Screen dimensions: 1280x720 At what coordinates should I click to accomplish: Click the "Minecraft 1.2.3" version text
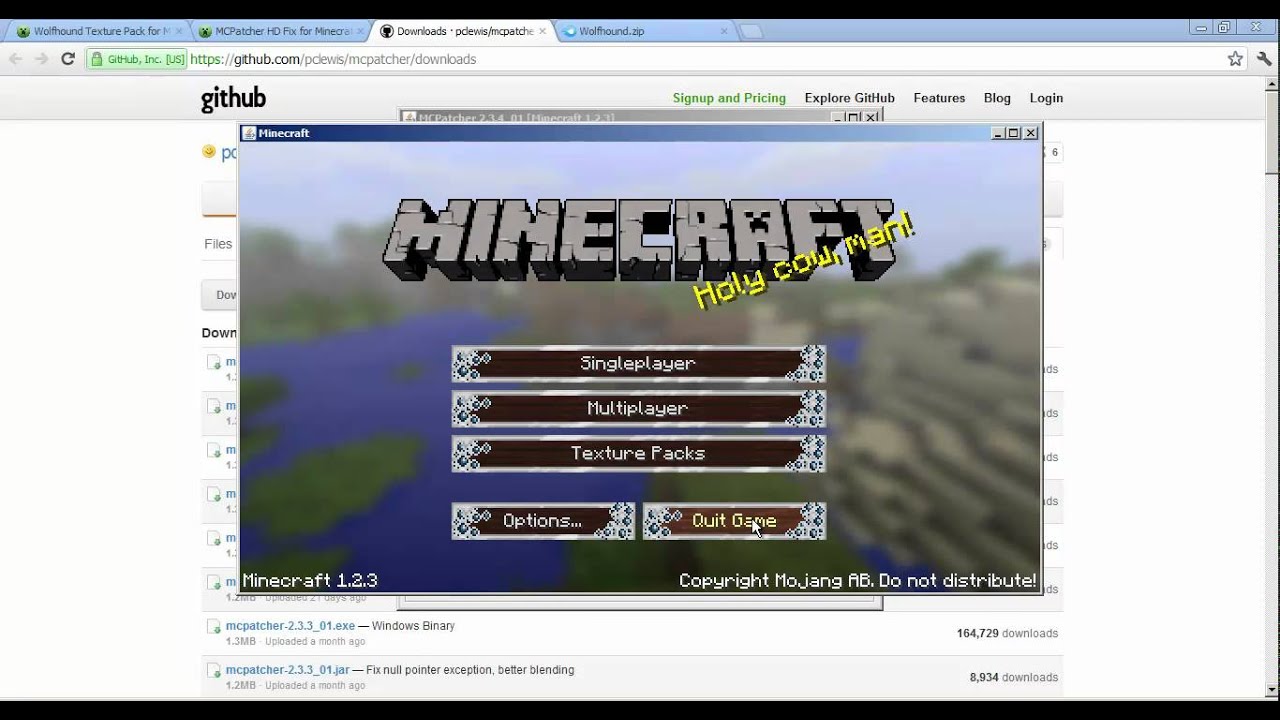[x=310, y=580]
